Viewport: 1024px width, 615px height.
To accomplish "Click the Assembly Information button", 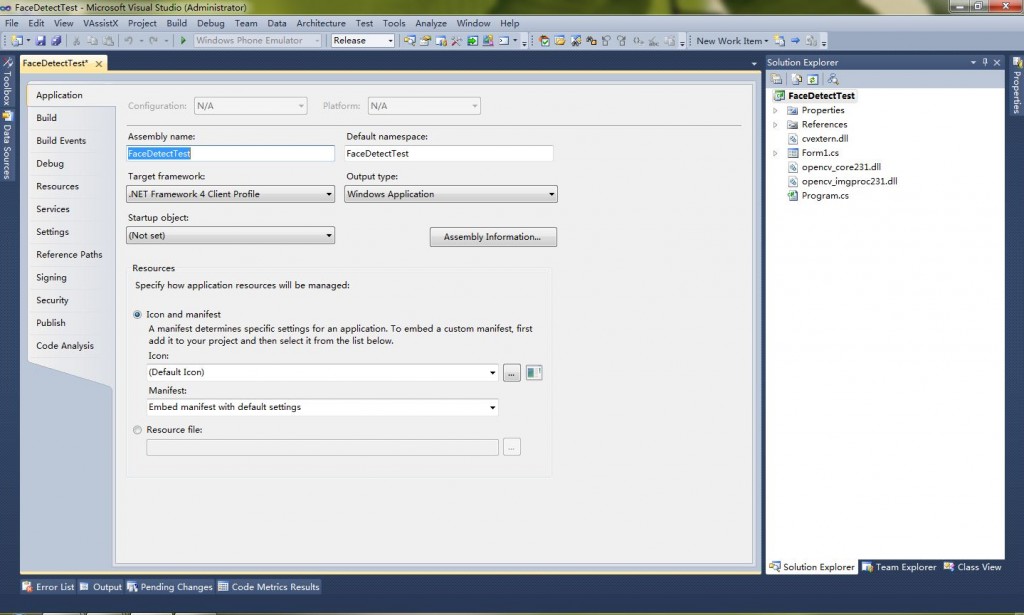I will point(493,237).
